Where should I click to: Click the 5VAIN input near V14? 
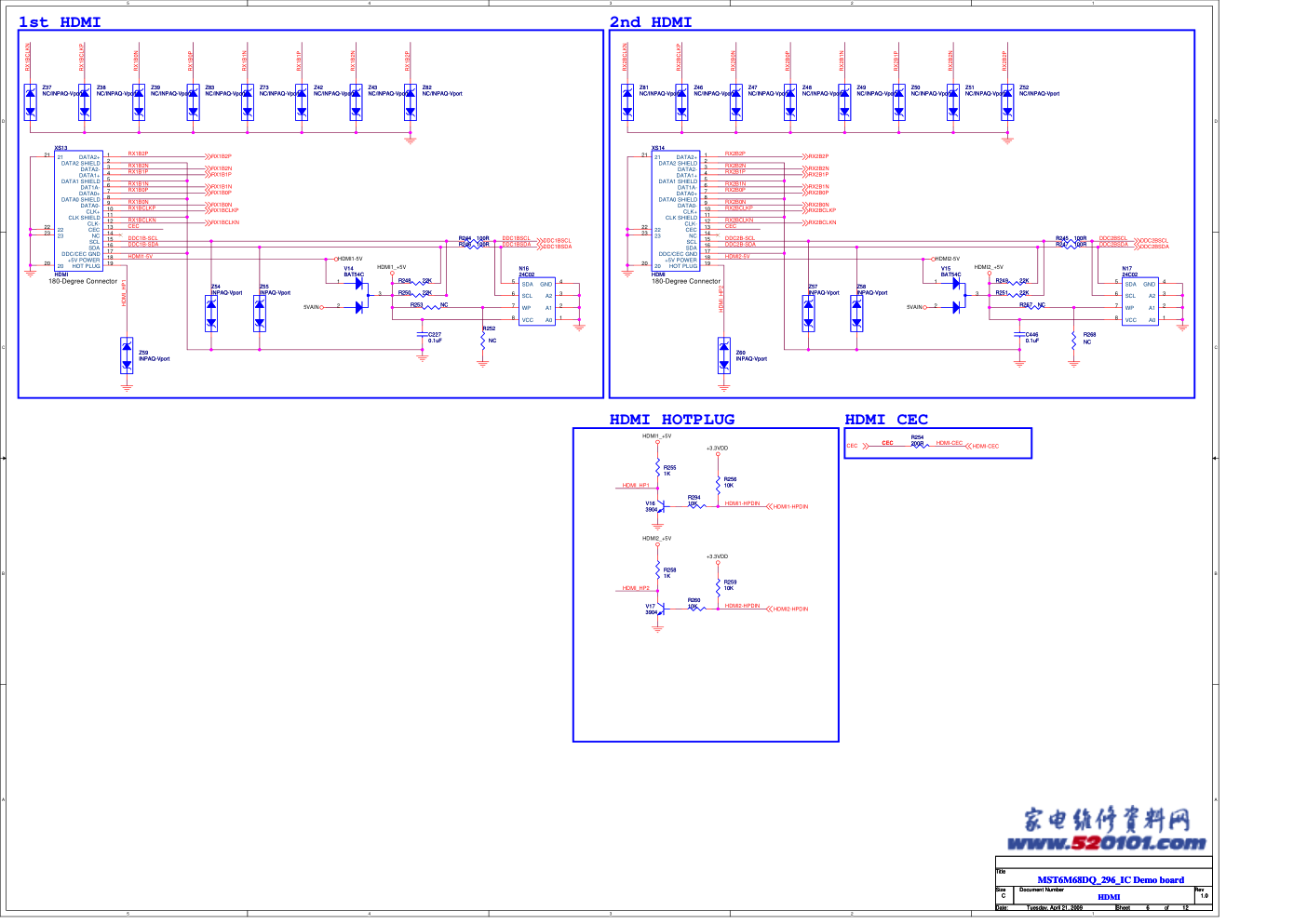coord(313,307)
